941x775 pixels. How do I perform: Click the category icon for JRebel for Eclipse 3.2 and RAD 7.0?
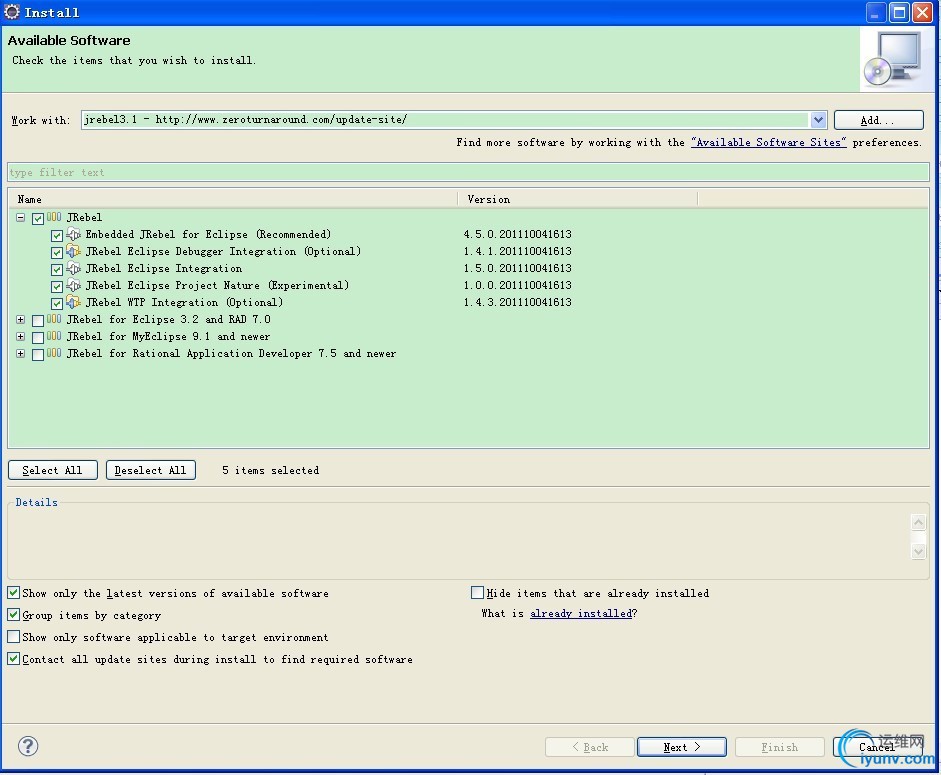pyautogui.click(x=54, y=319)
